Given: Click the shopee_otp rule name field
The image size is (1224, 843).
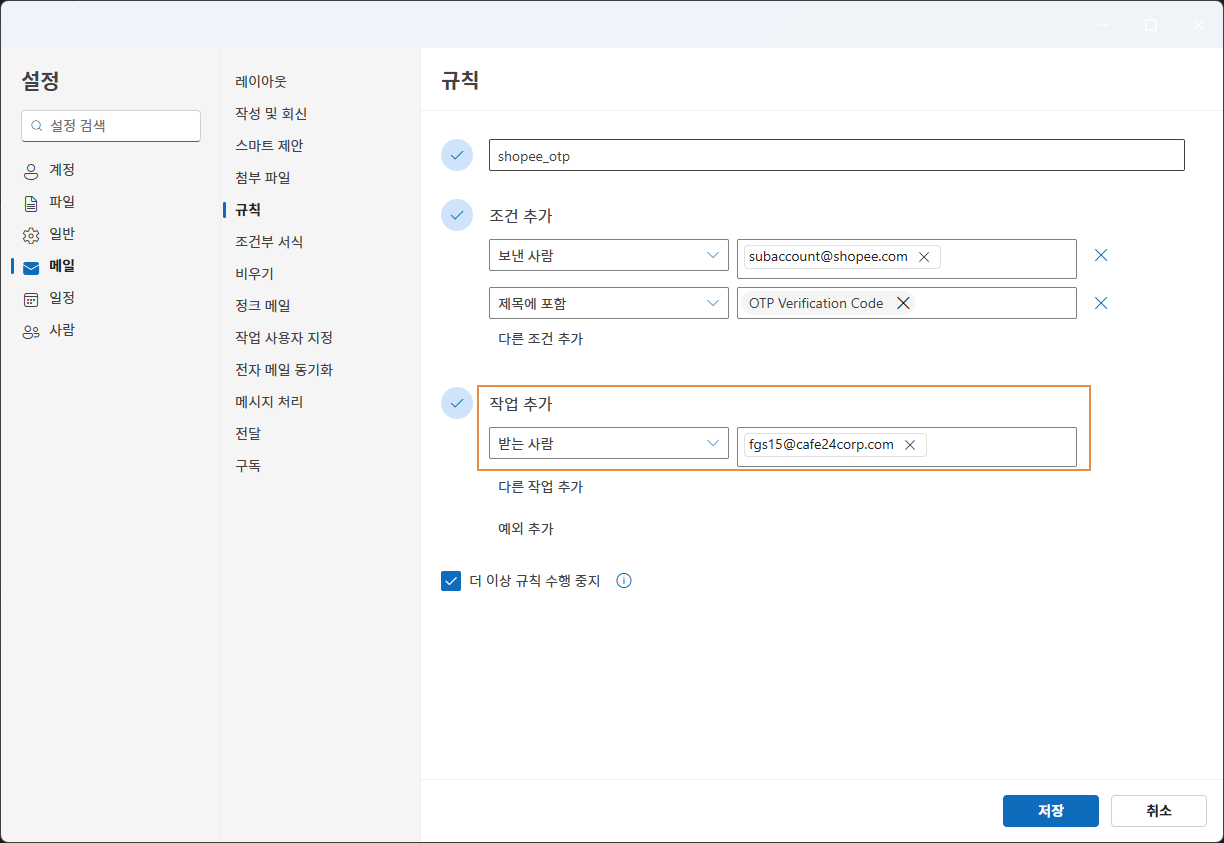Looking at the screenshot, I should pyautogui.click(x=836, y=156).
